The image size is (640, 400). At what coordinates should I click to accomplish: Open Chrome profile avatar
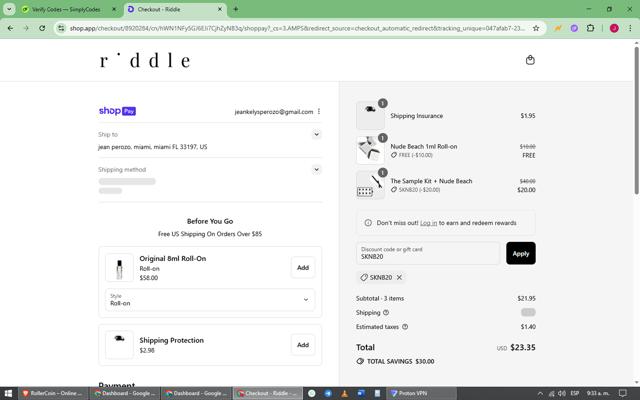coord(614,28)
